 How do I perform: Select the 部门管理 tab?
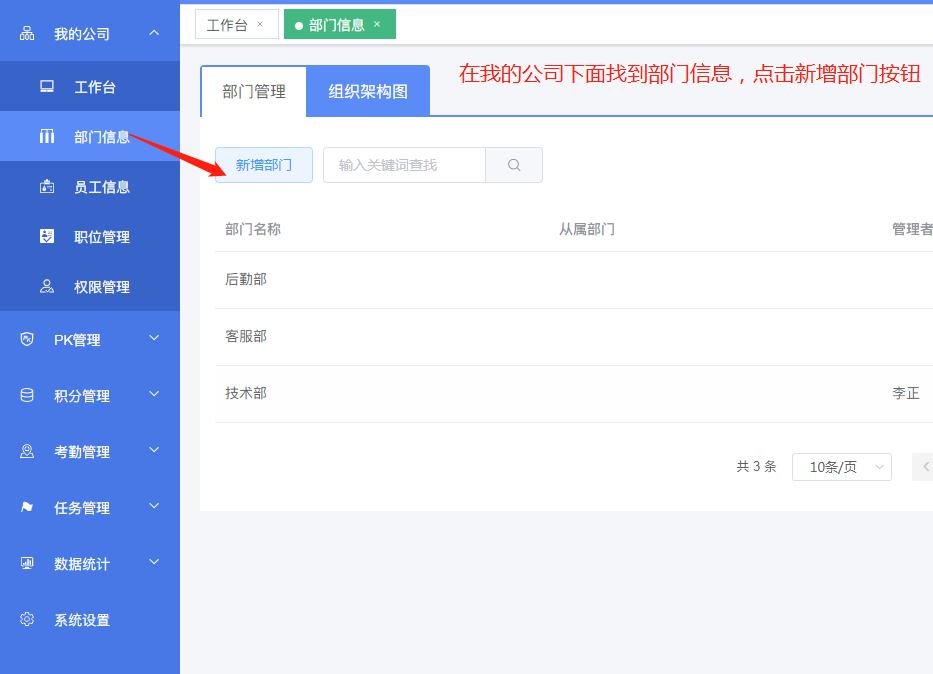tap(254, 92)
